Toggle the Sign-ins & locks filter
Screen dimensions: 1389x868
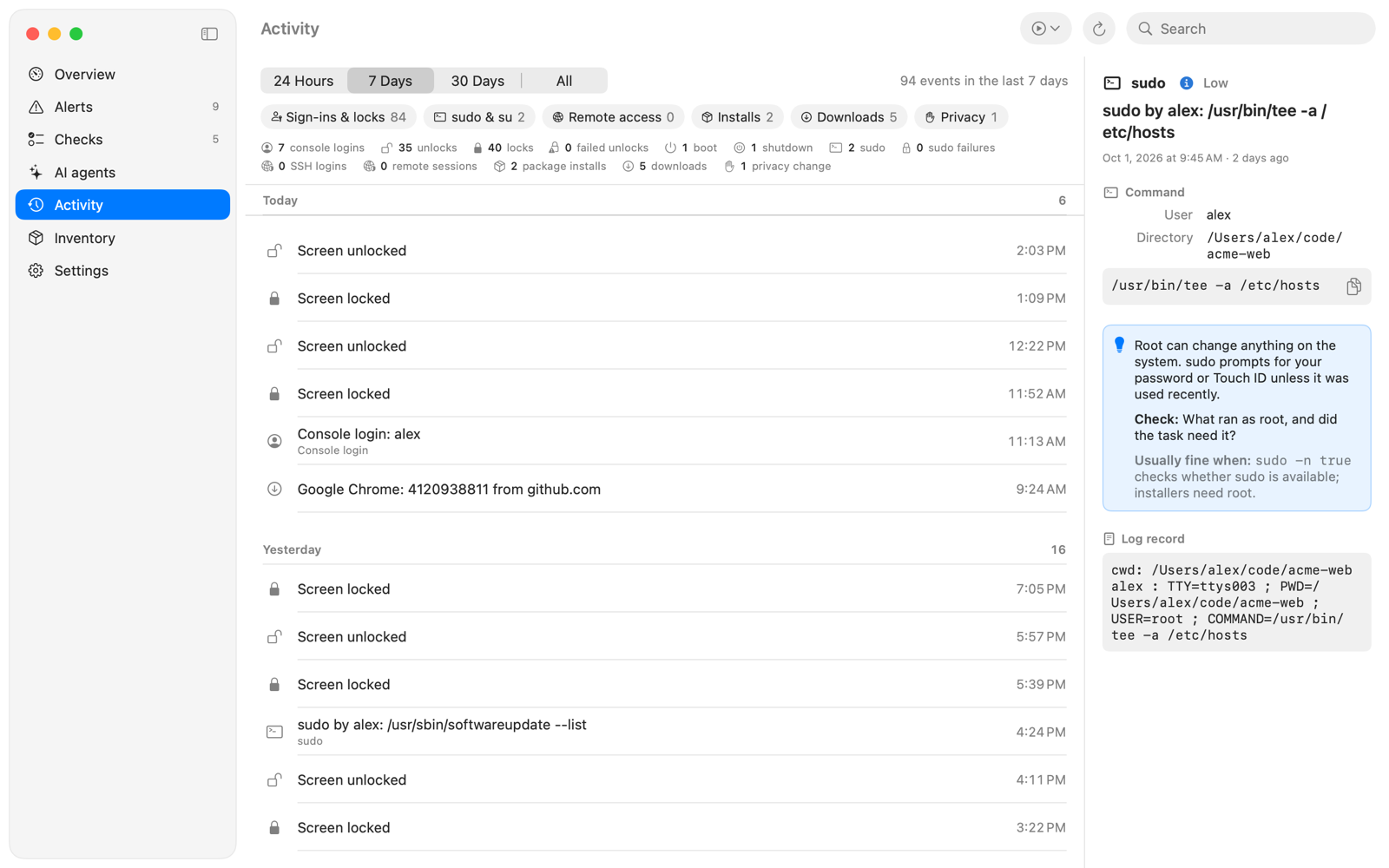tap(339, 117)
